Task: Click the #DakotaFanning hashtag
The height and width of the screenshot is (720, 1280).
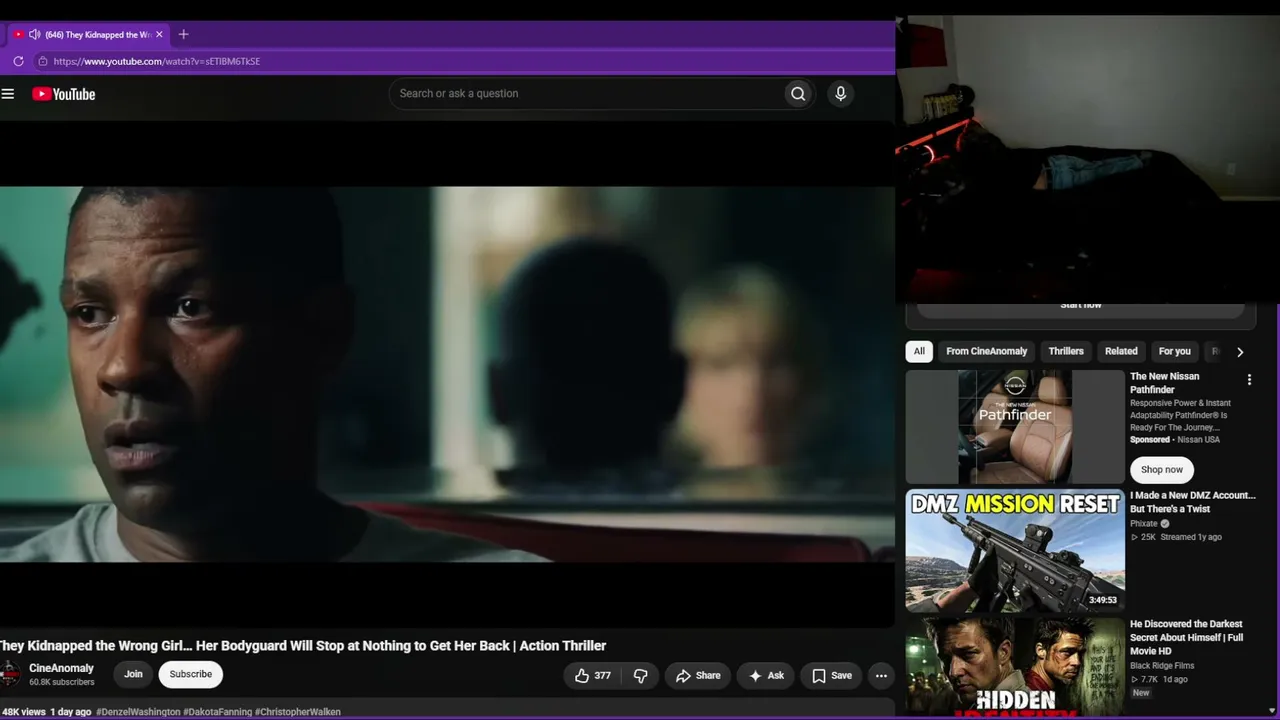Action: tap(217, 712)
